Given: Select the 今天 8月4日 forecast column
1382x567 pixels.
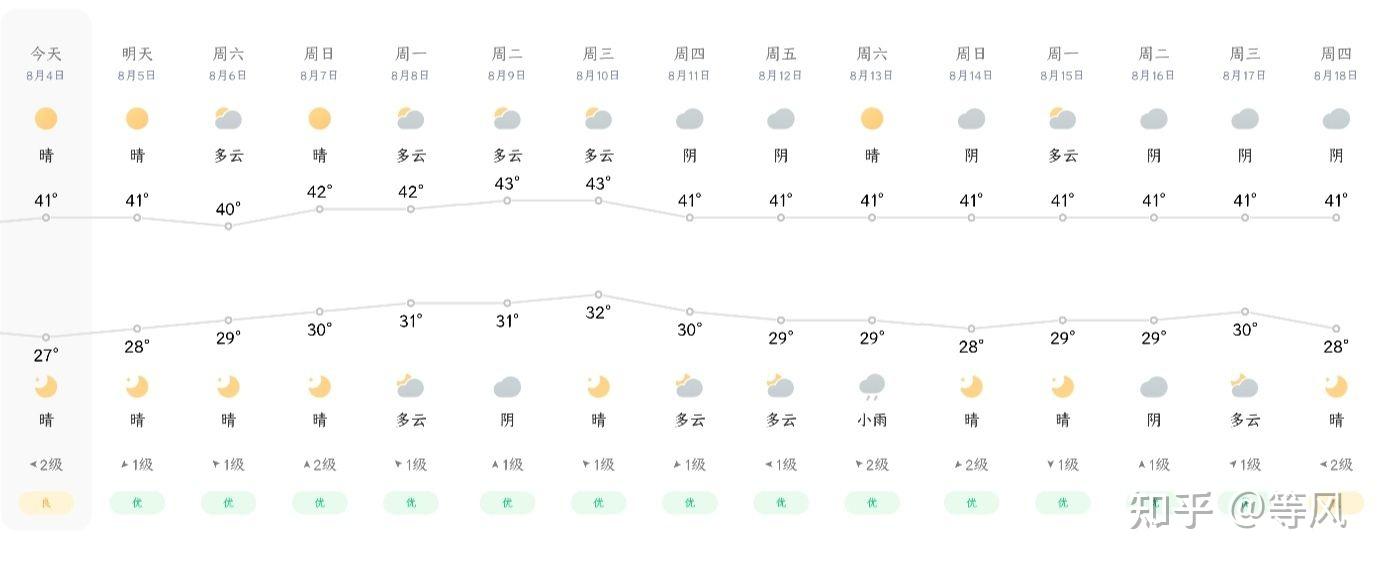Looking at the screenshot, I should pos(46,270).
